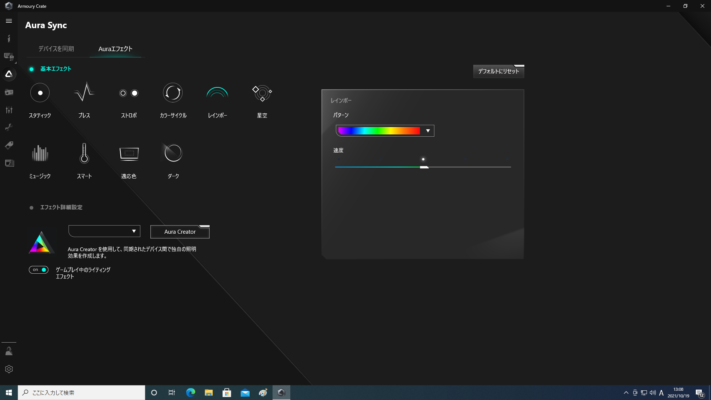
Task: Click the rainbow gradient pattern swatch
Action: tap(379, 131)
